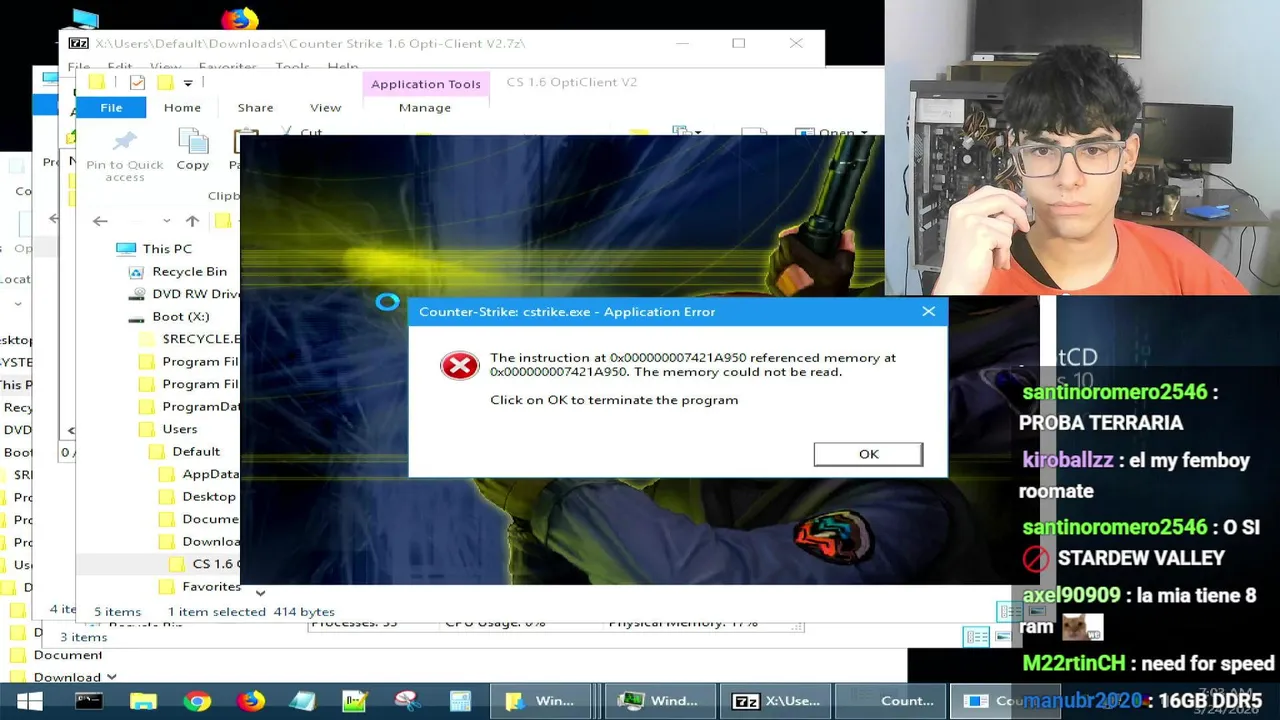1280x720 pixels.
Task: Select DVD RW Drive in navigation tree
Action: 196,294
